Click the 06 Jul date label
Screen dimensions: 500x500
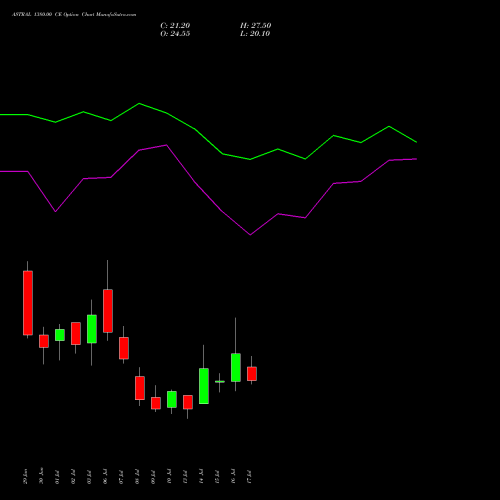tap(106, 476)
